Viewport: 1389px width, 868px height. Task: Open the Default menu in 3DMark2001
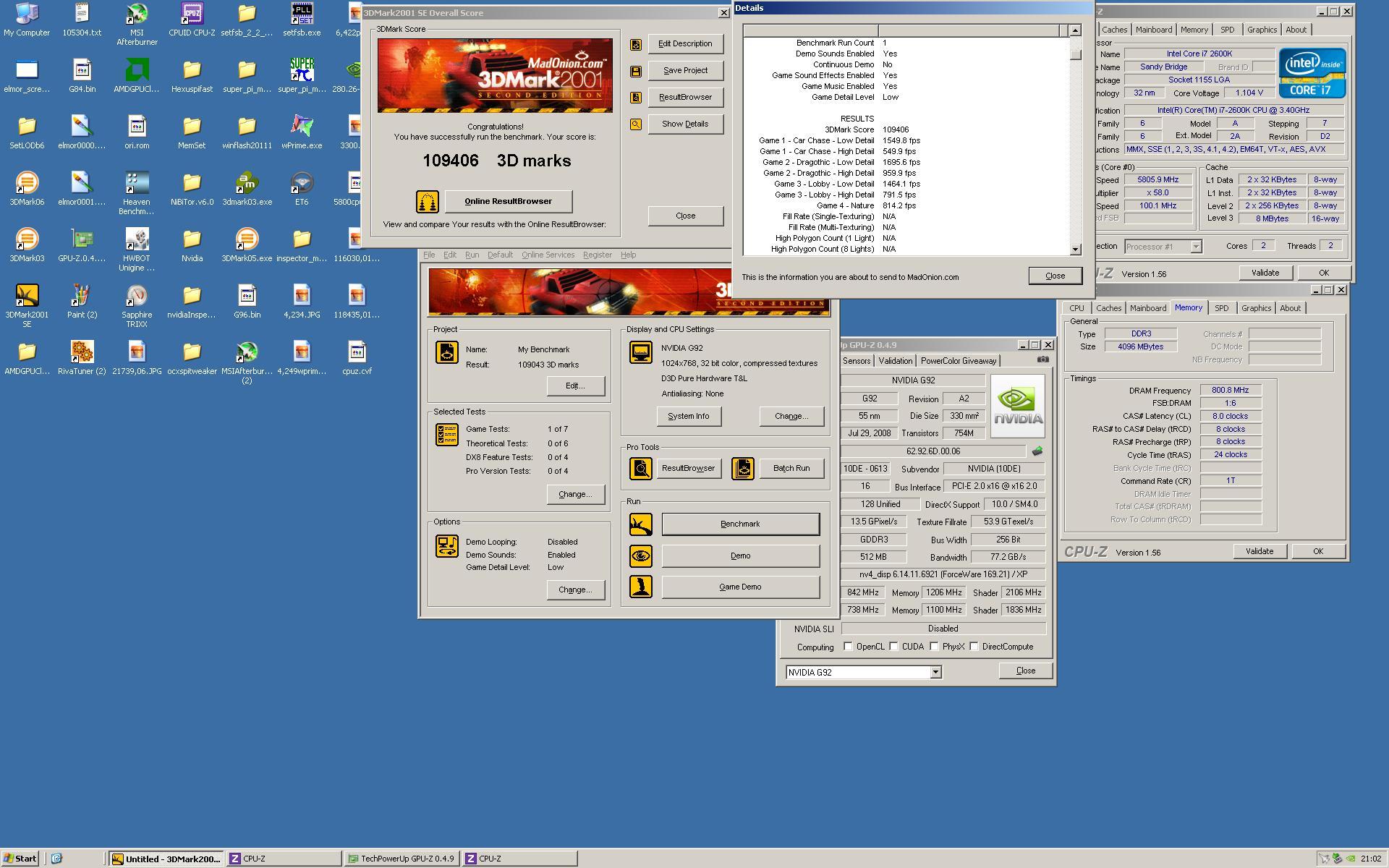500,255
